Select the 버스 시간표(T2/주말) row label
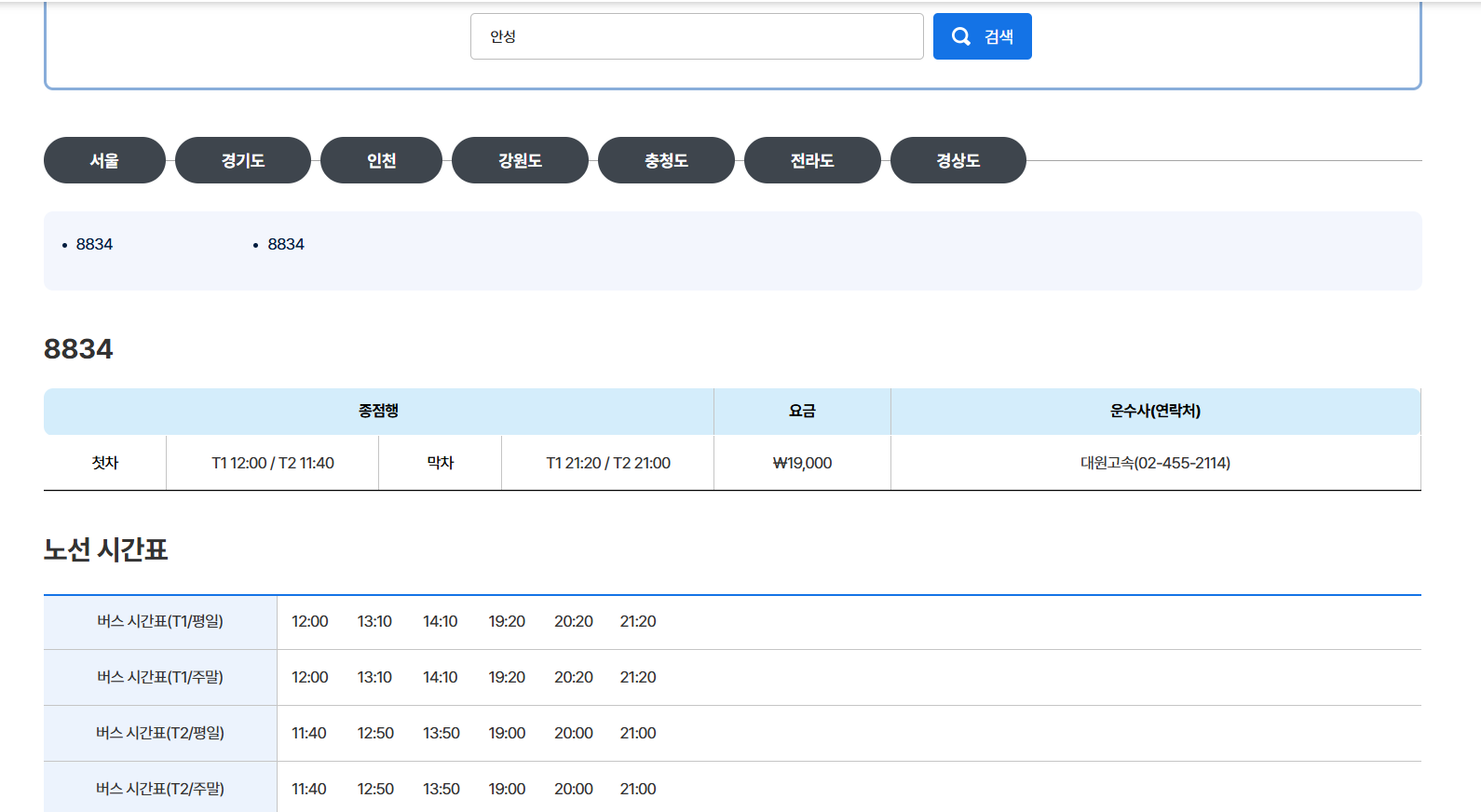1481x812 pixels. [160, 789]
